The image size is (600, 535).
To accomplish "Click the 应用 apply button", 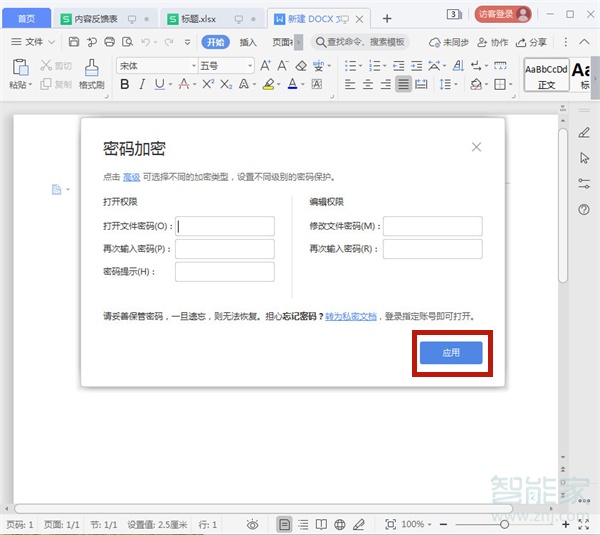I will tap(451, 352).
